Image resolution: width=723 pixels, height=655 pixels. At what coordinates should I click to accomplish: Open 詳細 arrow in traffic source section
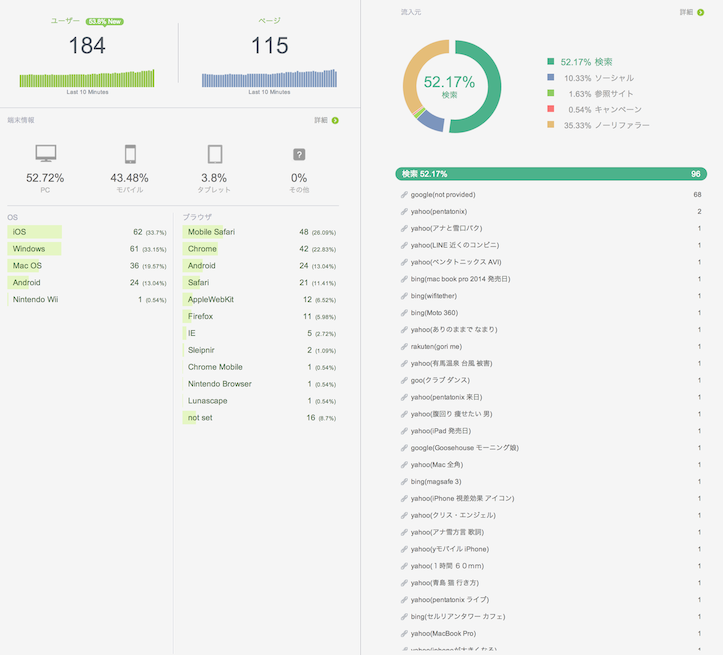[x=700, y=12]
